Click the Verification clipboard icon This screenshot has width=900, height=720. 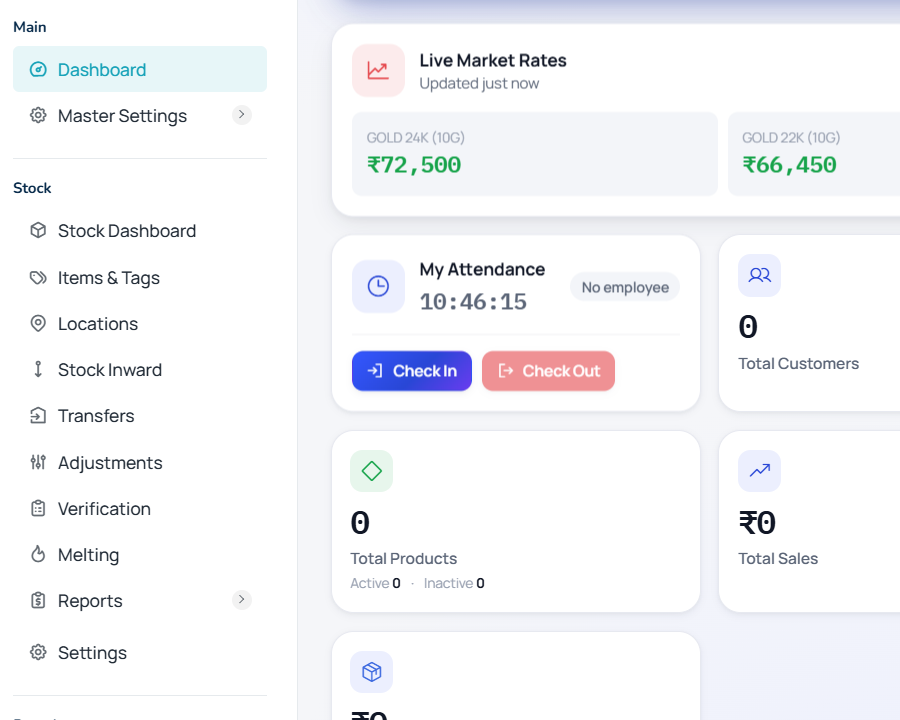coord(38,509)
